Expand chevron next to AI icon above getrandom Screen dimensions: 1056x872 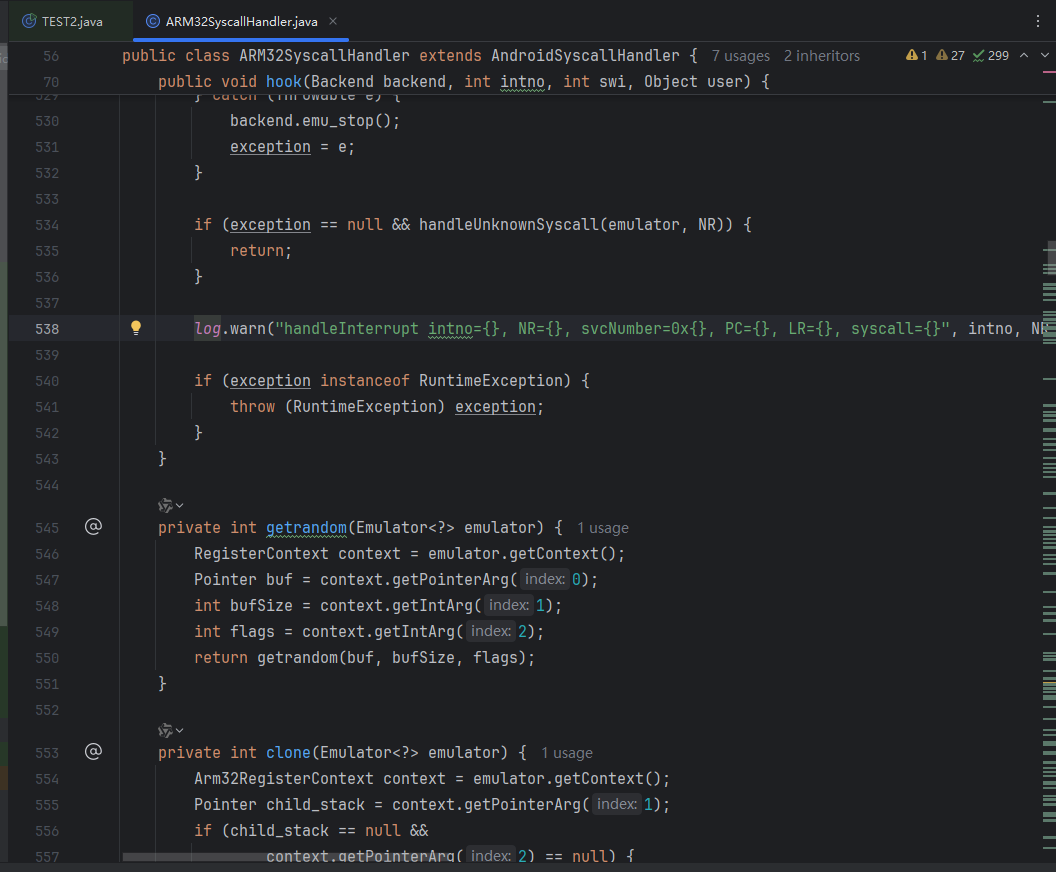(180, 506)
